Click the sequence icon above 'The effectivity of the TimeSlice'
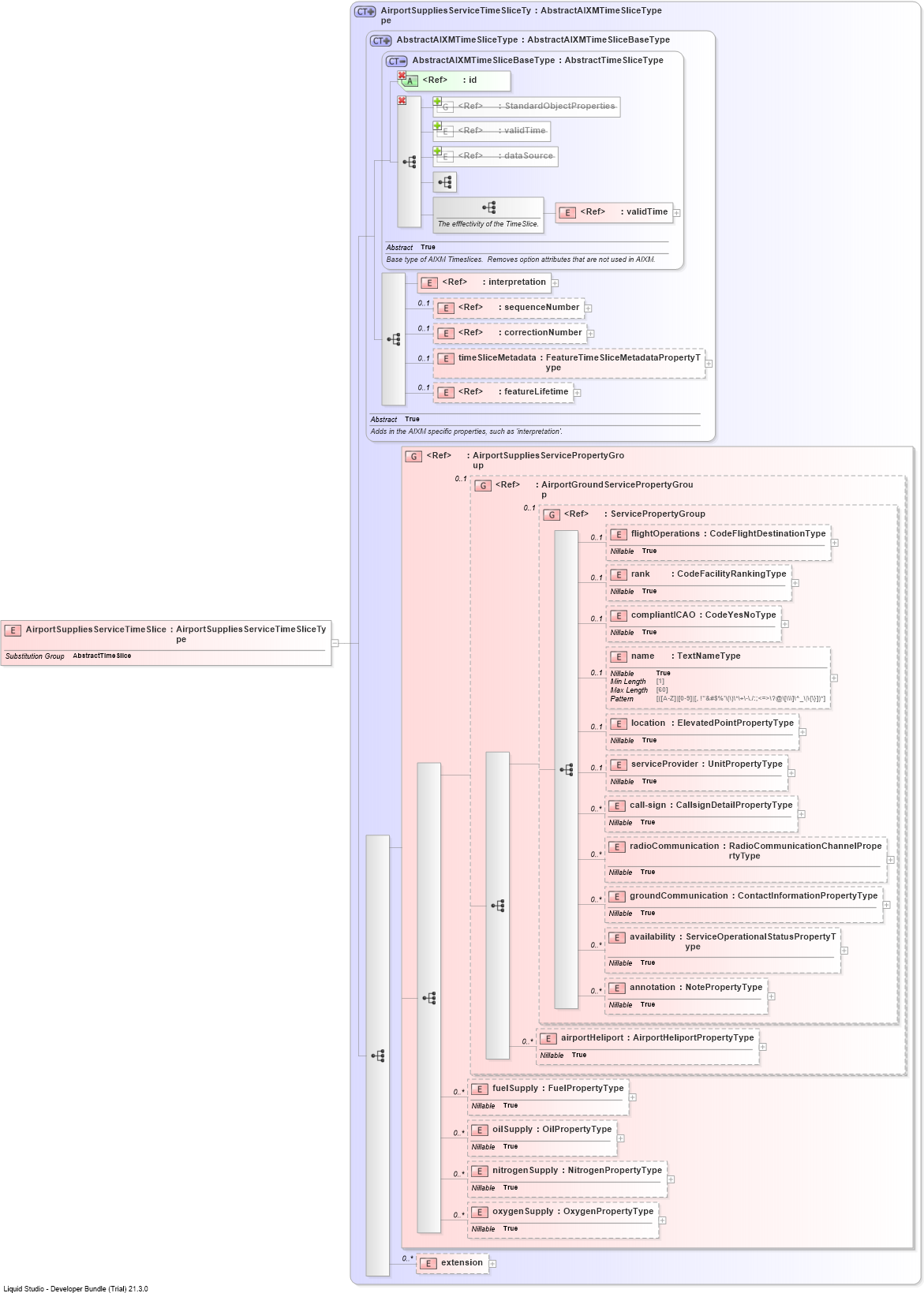The image size is (924, 1293). click(489, 207)
